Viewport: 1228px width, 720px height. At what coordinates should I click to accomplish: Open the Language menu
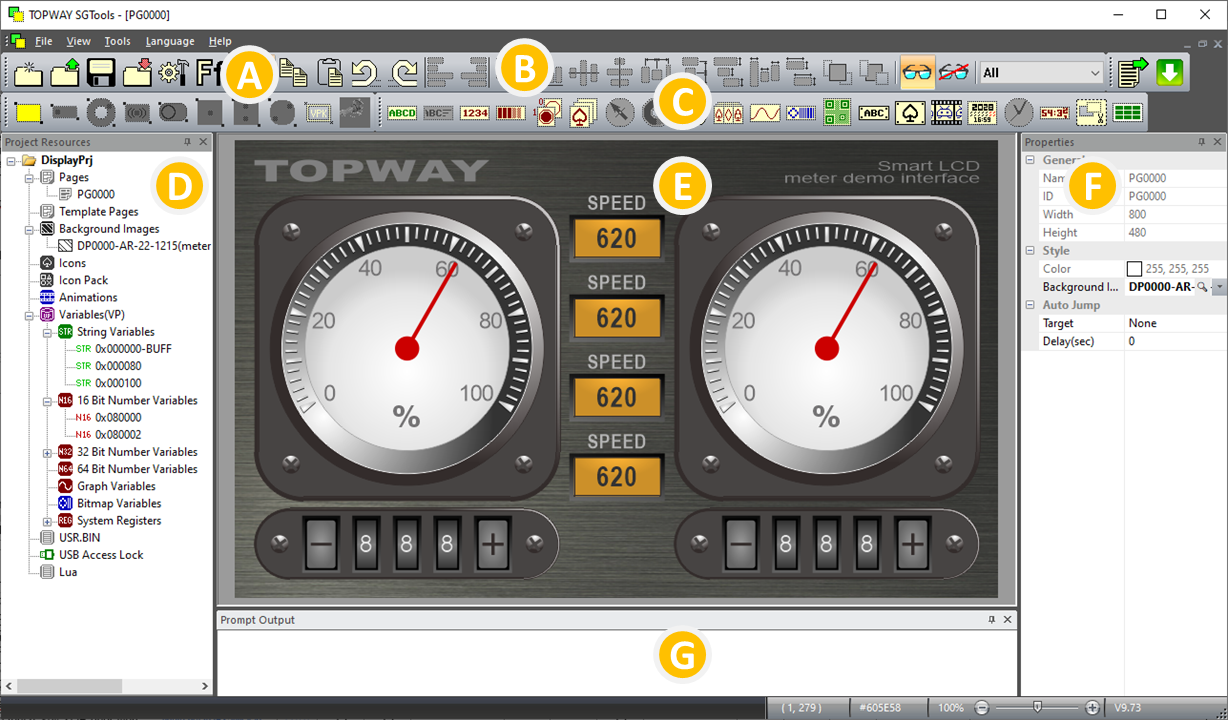pyautogui.click(x=170, y=41)
